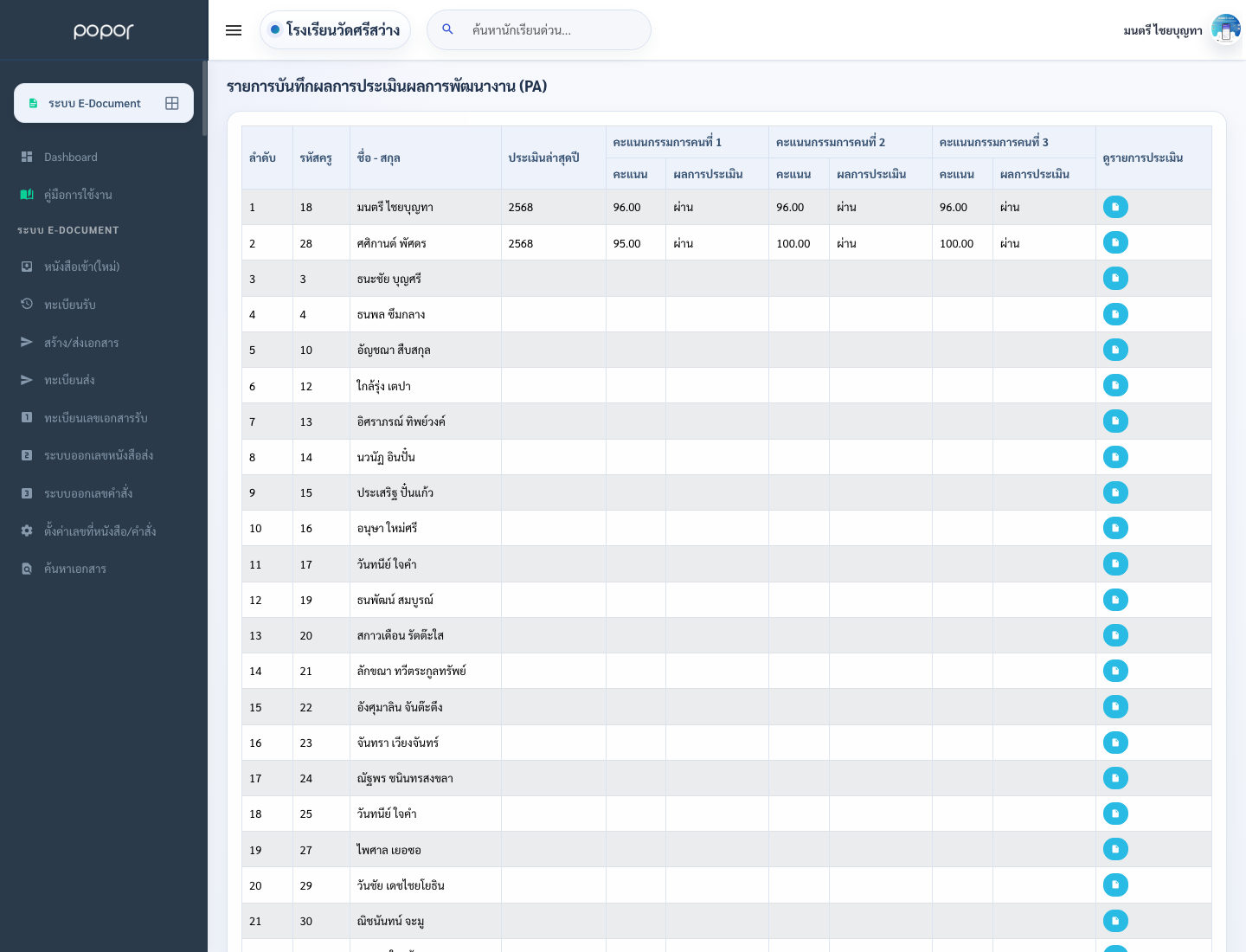Open the user profile avatar
The image size is (1246, 952).
(x=1226, y=29)
